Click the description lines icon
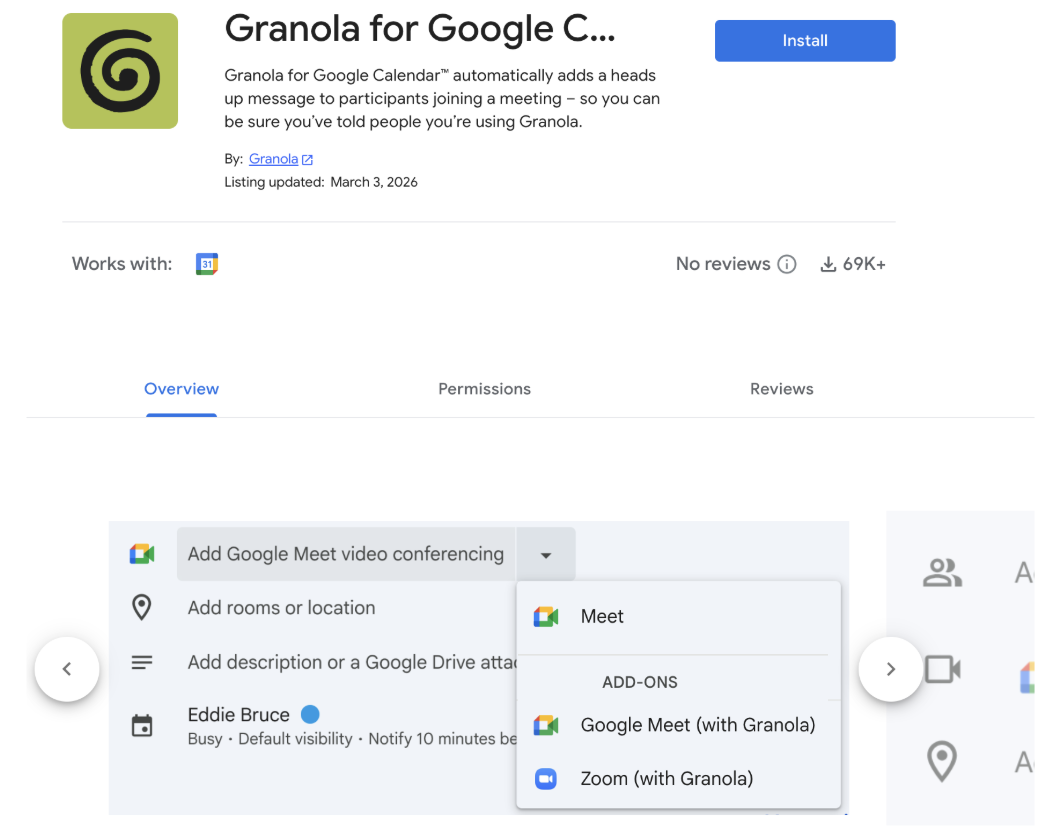This screenshot has width=1054, height=838. [142, 663]
